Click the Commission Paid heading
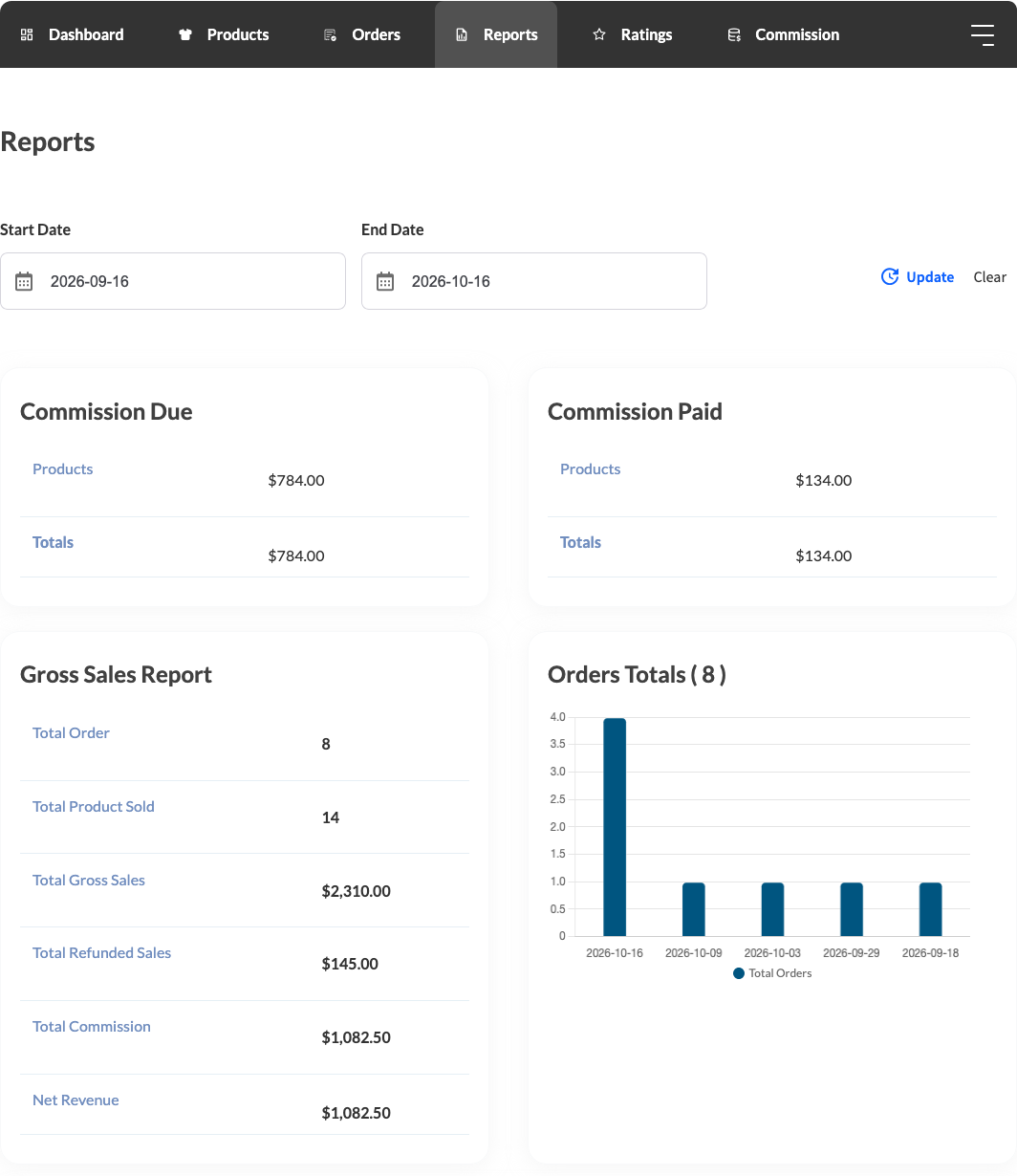The image size is (1017, 1176). (x=635, y=411)
